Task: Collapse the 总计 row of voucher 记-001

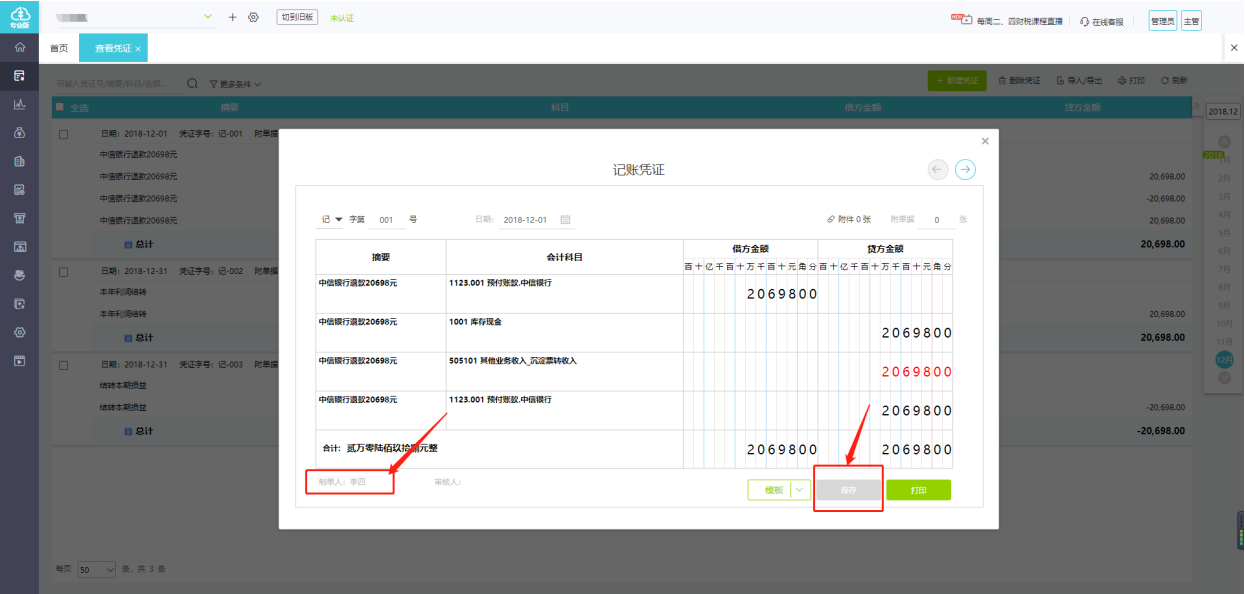Action: click(128, 243)
